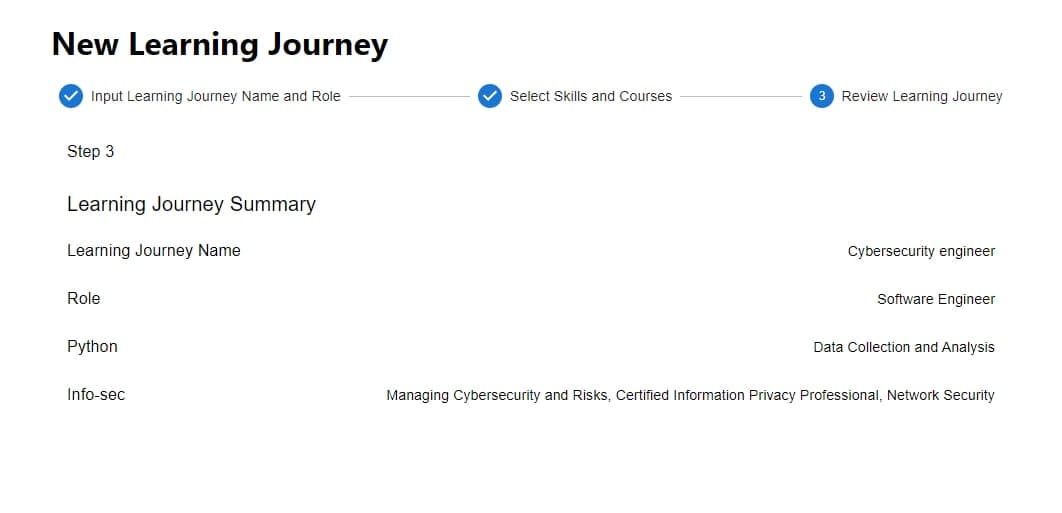Image resolution: width=1062 pixels, height=513 pixels.
Task: Click Certified Information Privacy Professional course text
Action: coord(747,395)
